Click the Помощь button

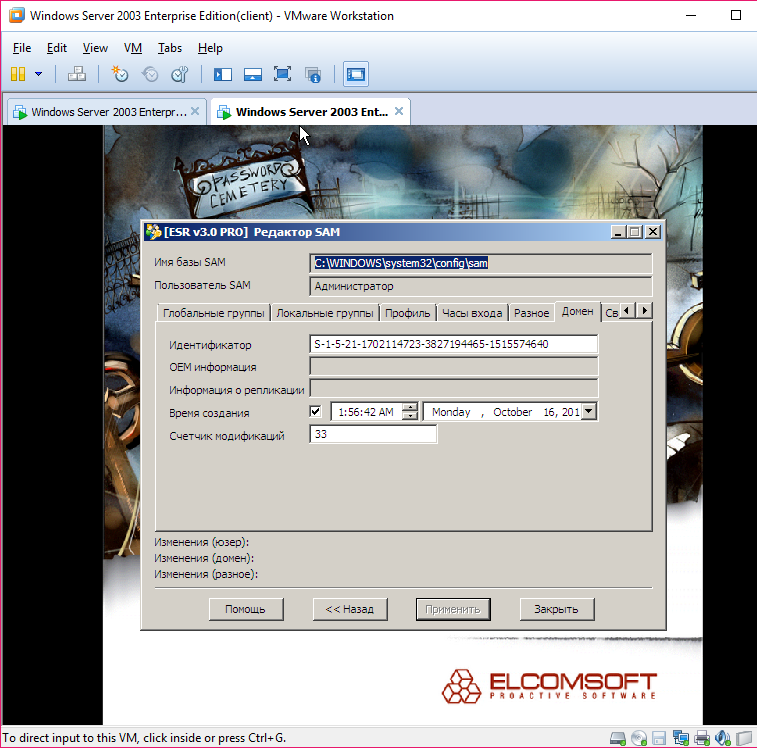click(x=246, y=609)
